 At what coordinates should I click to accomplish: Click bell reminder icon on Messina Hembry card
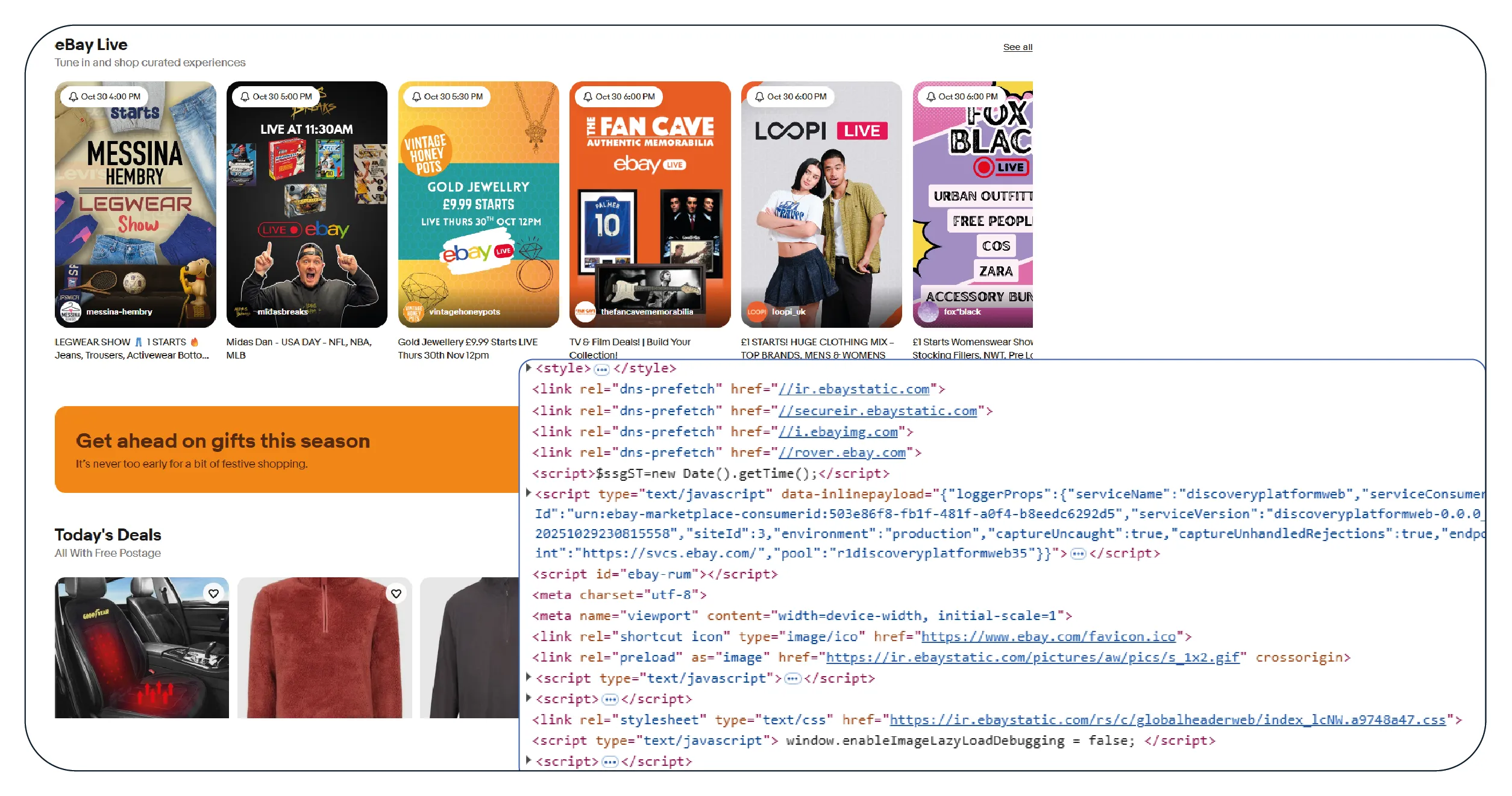tap(74, 96)
